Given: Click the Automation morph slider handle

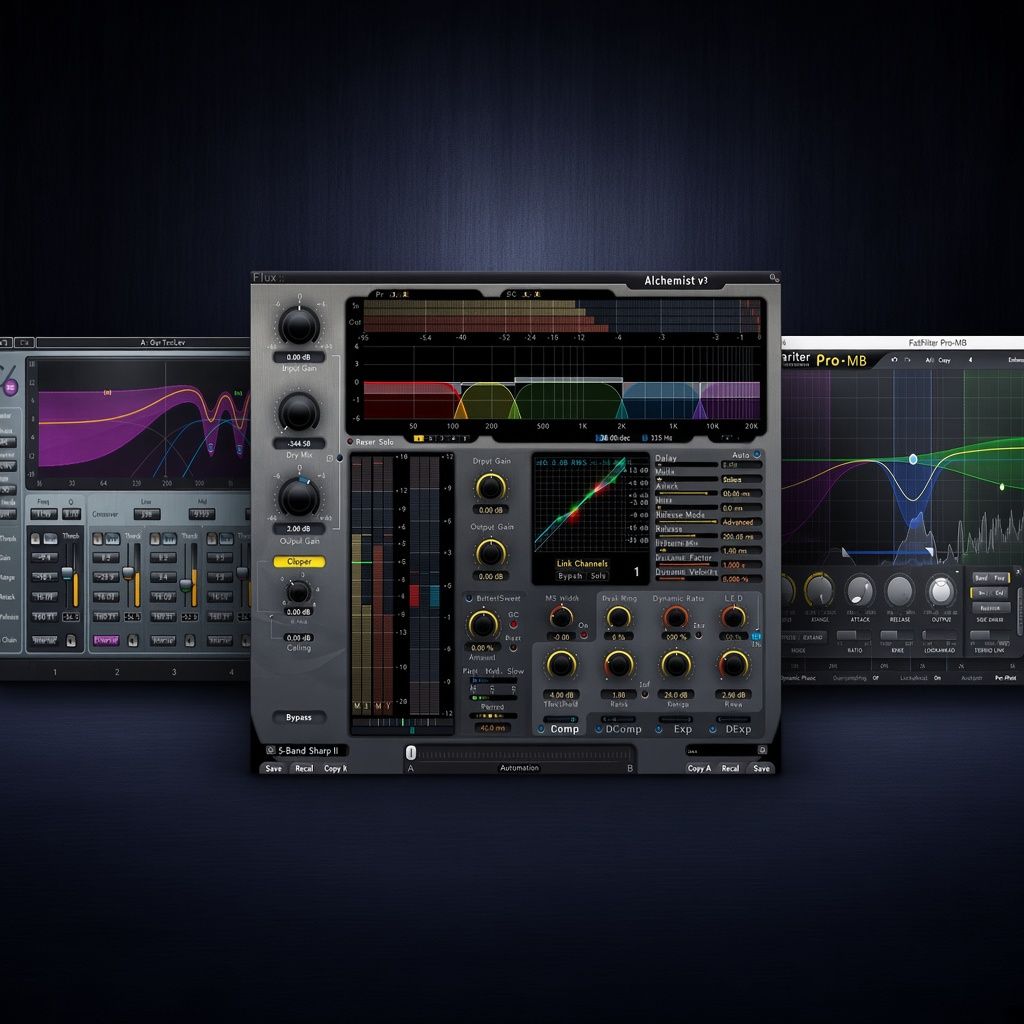Looking at the screenshot, I should [411, 753].
